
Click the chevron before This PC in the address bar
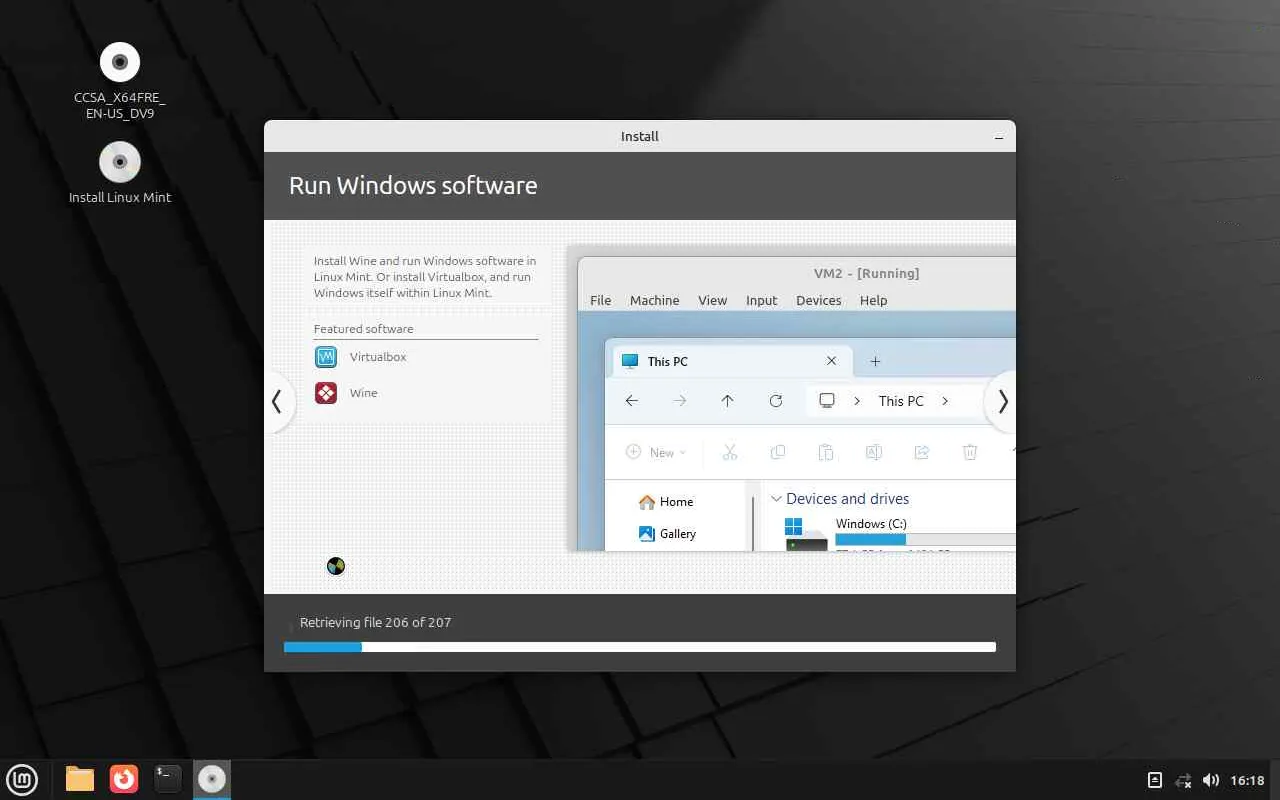tap(857, 401)
